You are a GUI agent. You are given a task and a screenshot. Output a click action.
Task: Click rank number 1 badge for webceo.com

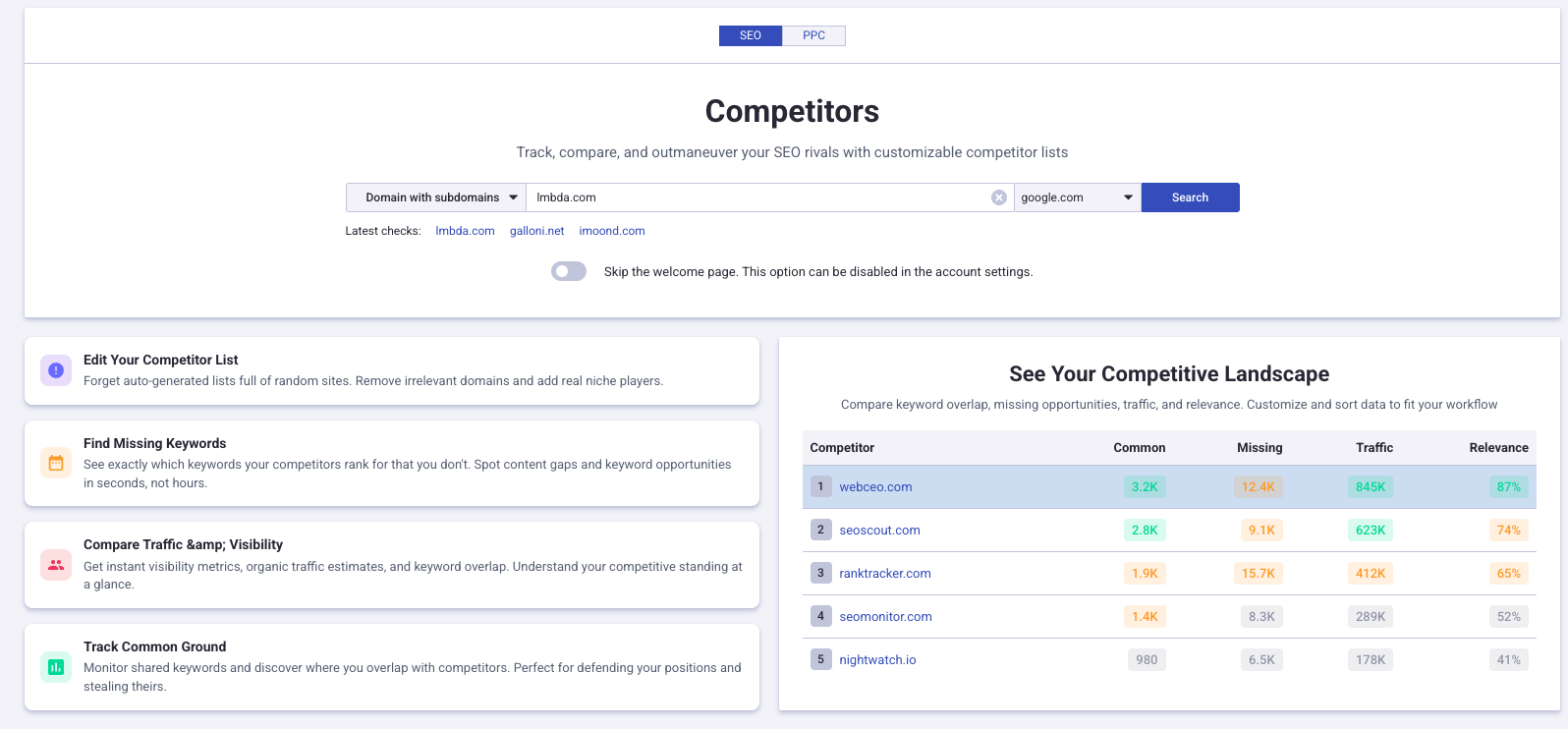point(821,486)
